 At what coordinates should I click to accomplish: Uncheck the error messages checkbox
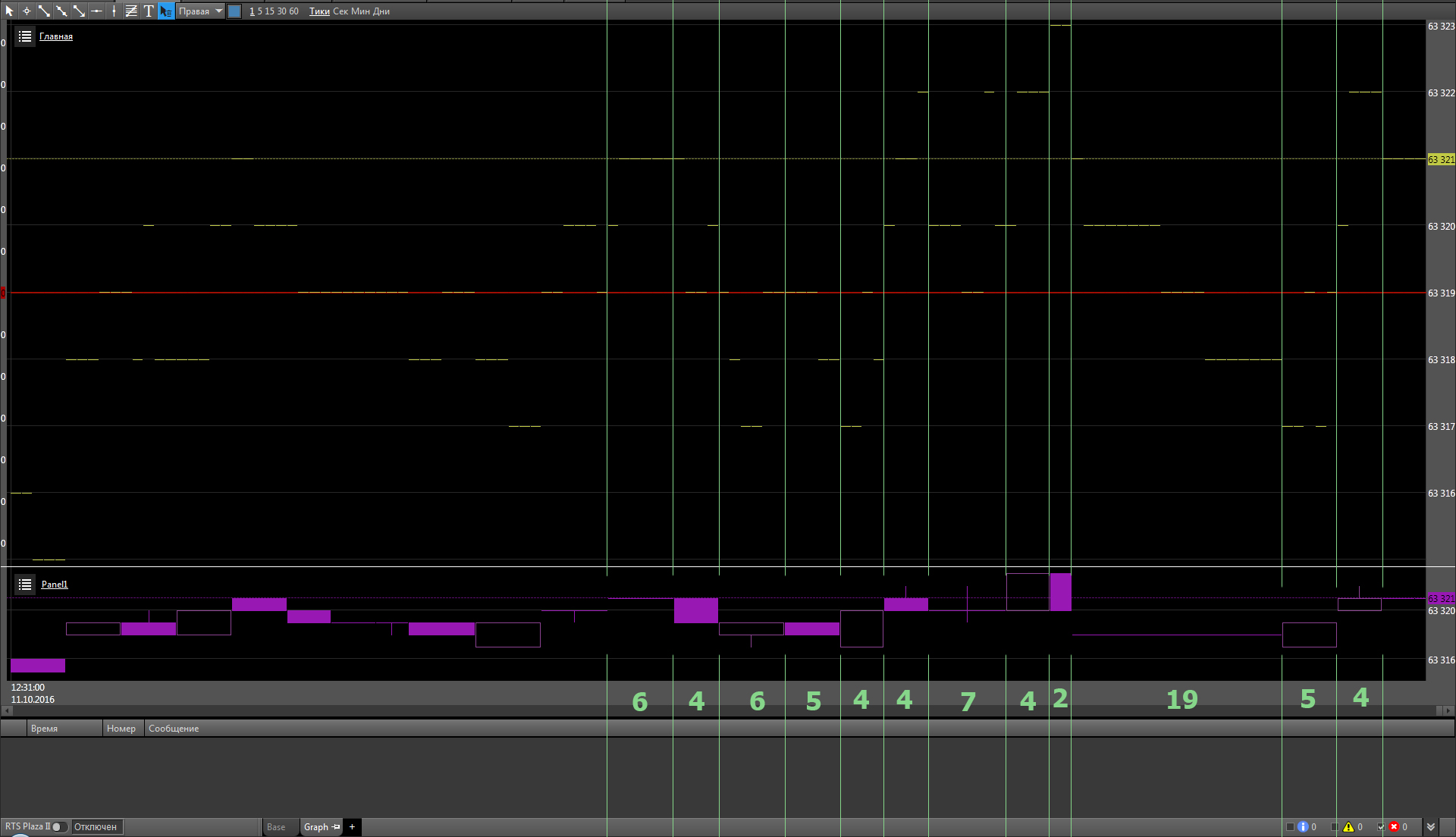pos(1381,827)
